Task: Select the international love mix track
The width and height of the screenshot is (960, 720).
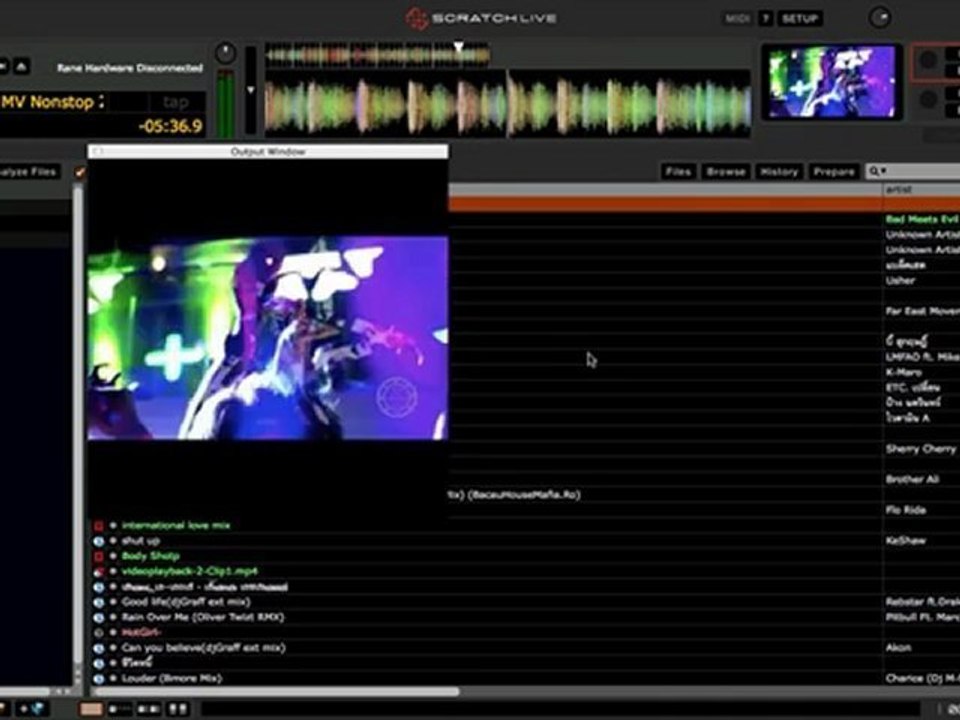Action: (x=176, y=525)
